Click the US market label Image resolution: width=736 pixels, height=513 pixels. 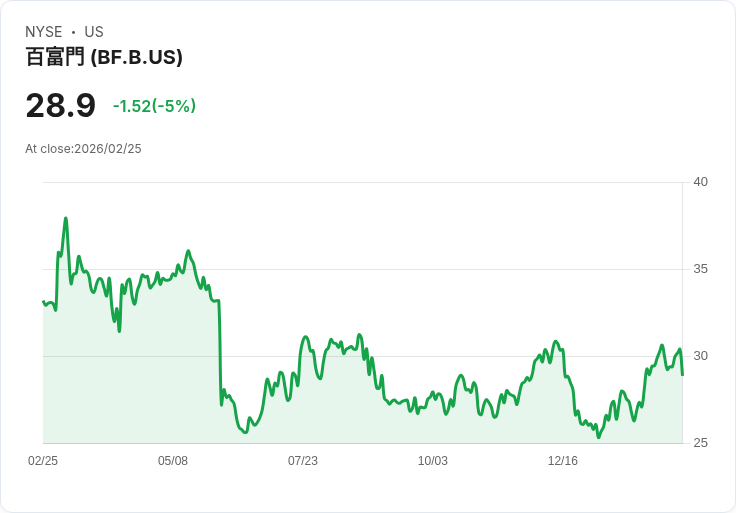(94, 32)
